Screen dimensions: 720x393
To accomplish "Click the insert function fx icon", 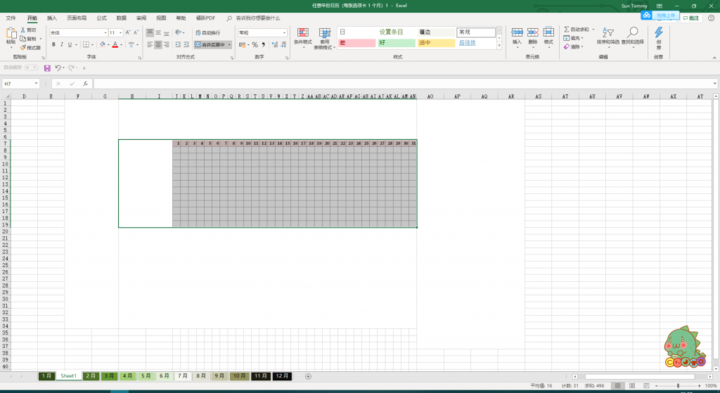I will pos(85,84).
